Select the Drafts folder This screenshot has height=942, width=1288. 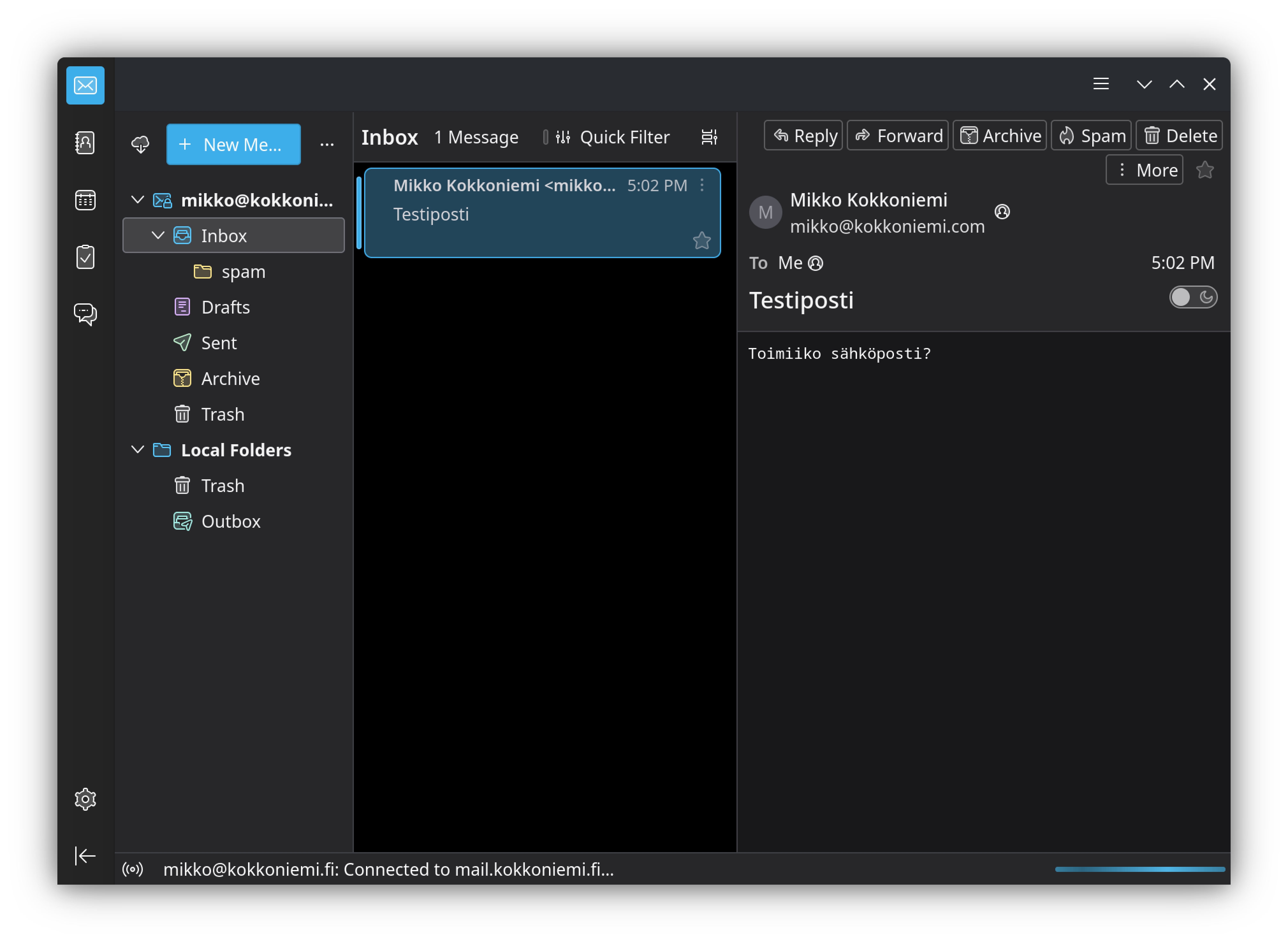[x=225, y=307]
